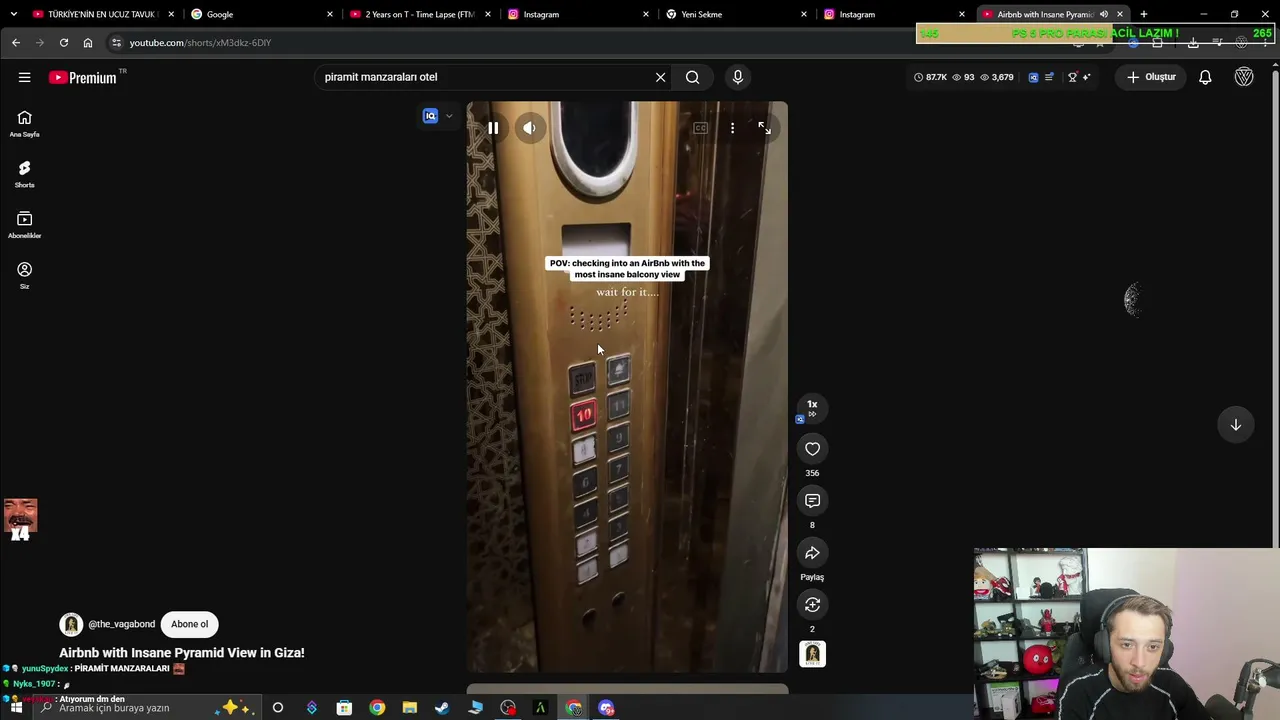Open the vidIQ sparkle AI icon
Screen dimensions: 1280x720
pyautogui.click(x=1086, y=77)
